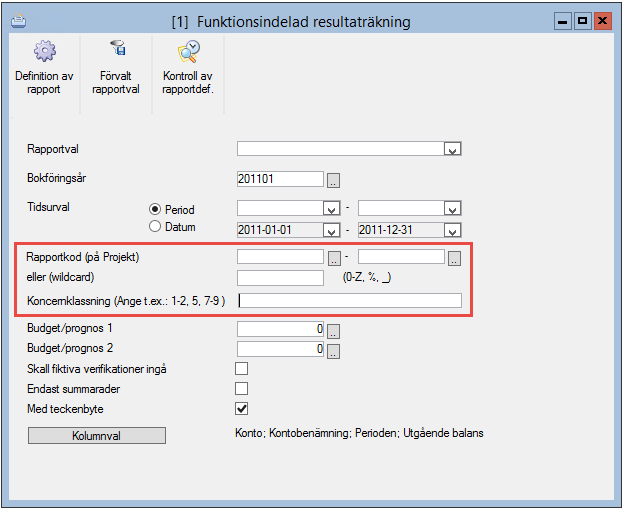Enable Skall fiktiva verifikationer ingå checkbox
The image size is (623, 508).
coord(241,368)
